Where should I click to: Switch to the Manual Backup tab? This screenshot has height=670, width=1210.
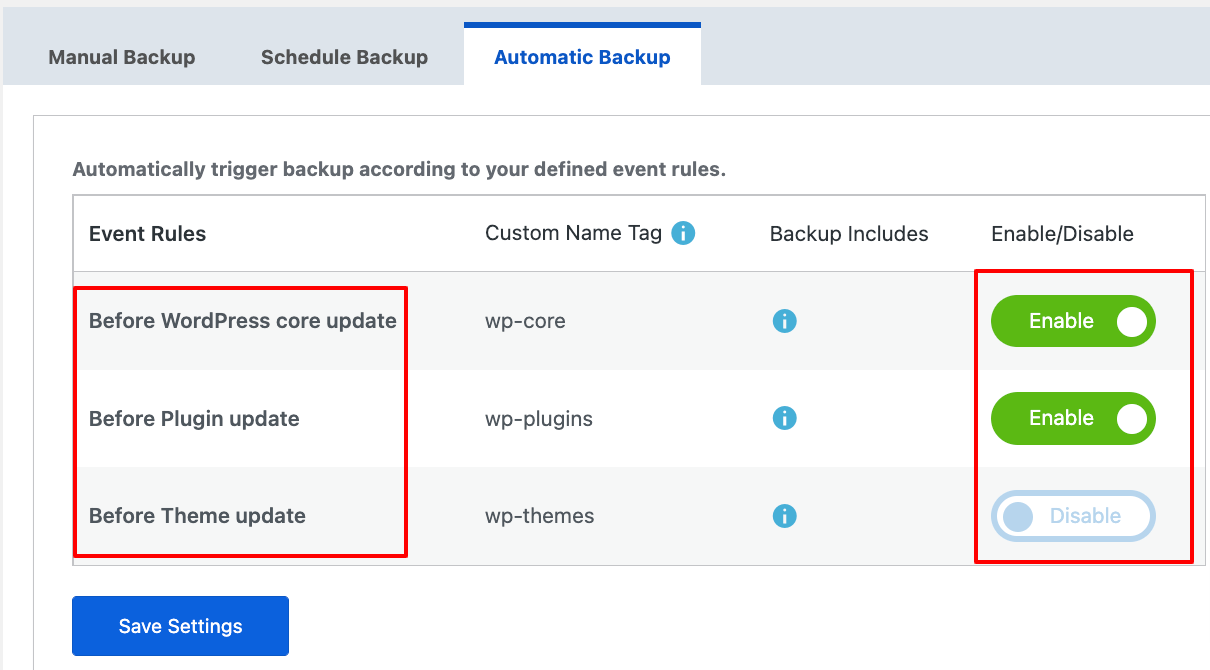[122, 57]
